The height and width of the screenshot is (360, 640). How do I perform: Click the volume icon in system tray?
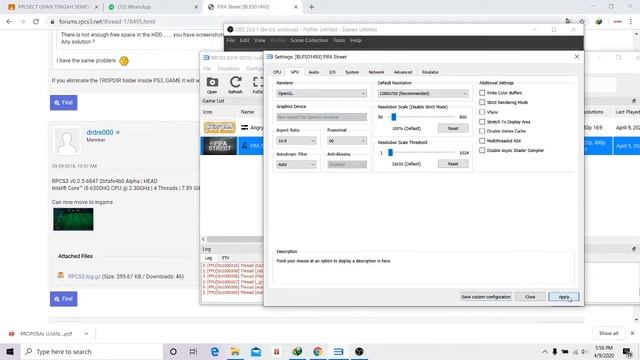pyautogui.click(x=584, y=351)
